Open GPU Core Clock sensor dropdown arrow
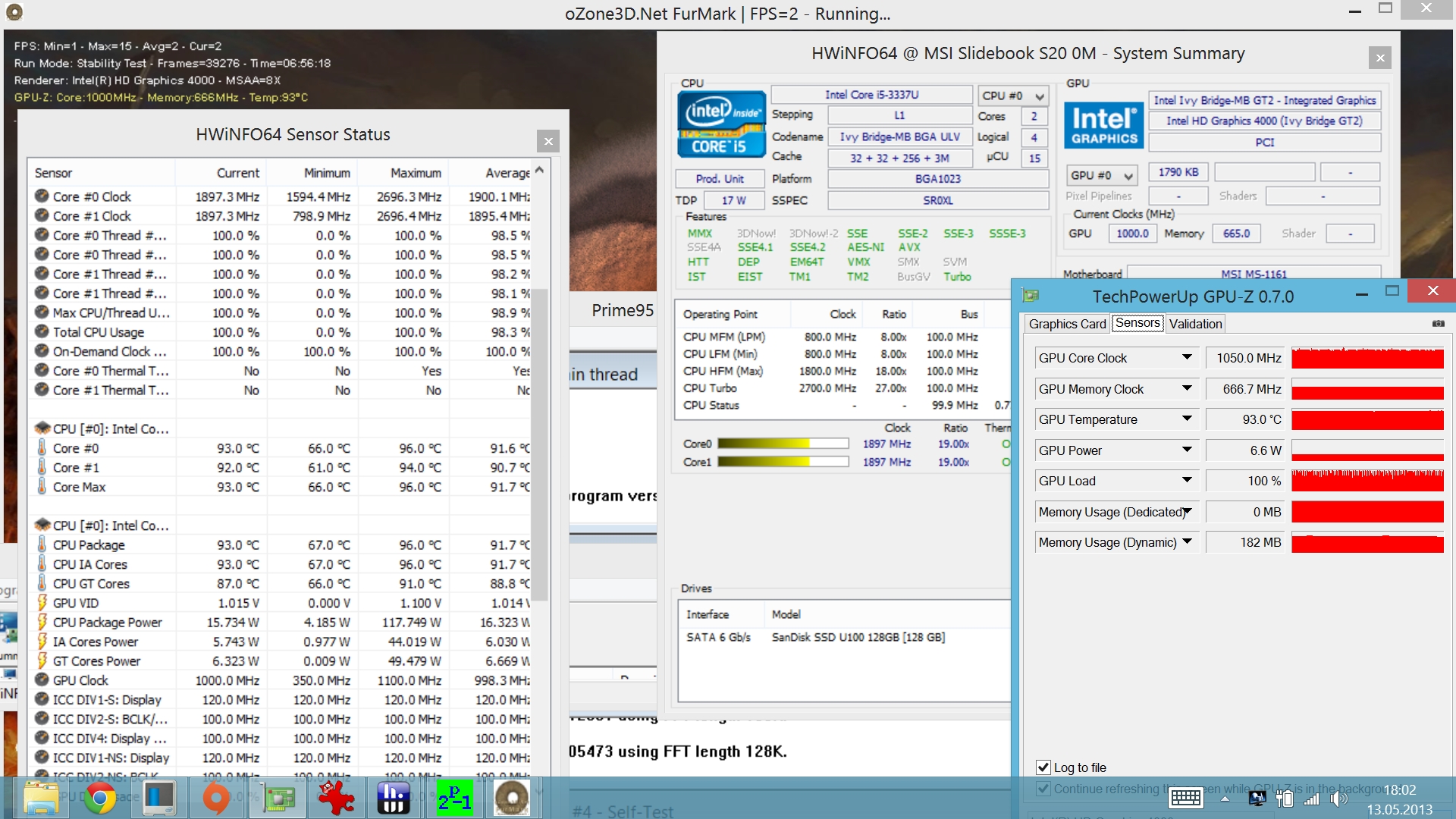Image resolution: width=1456 pixels, height=819 pixels. [1187, 357]
